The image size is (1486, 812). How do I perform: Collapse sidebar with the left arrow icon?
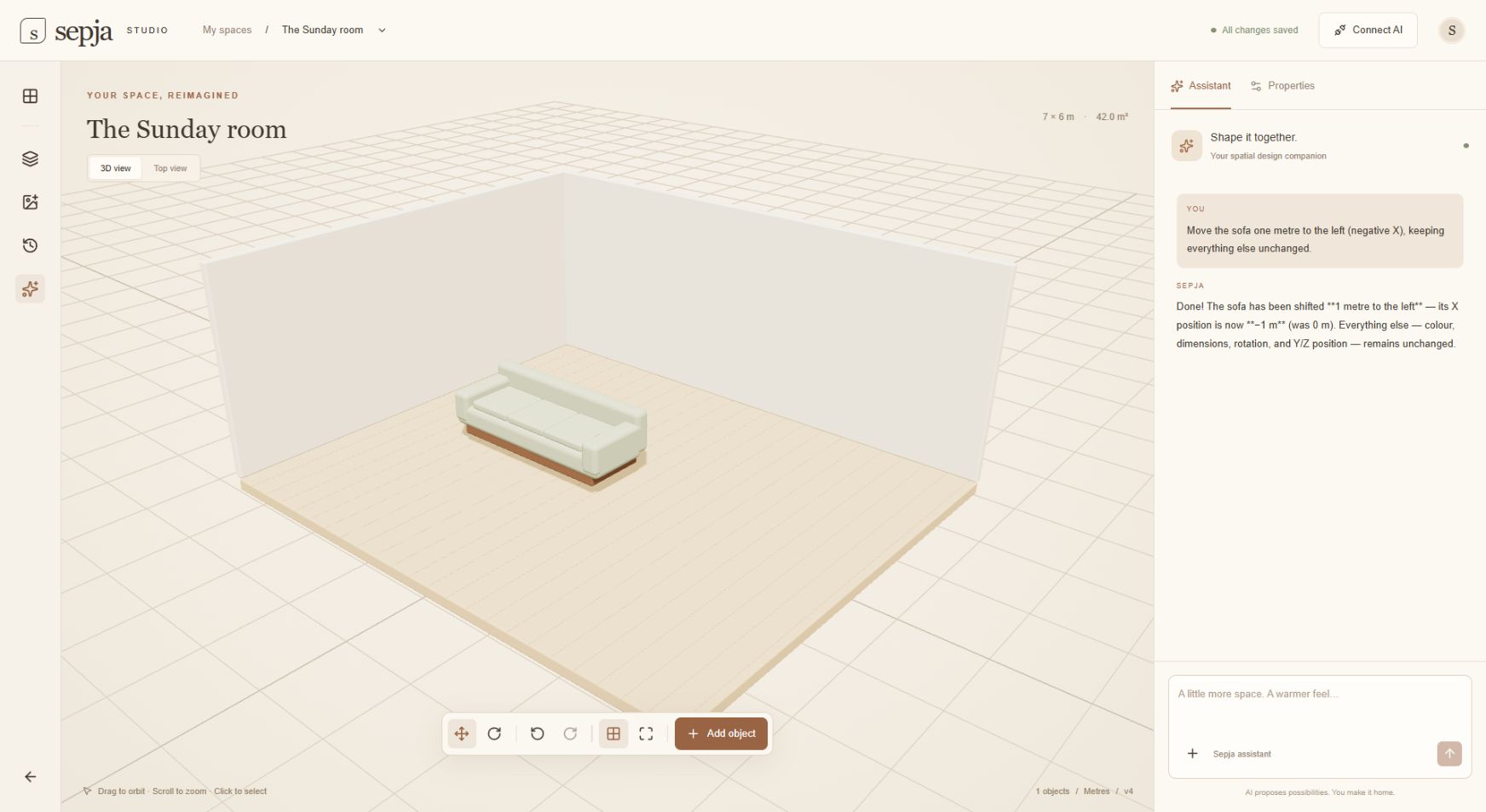(x=30, y=776)
